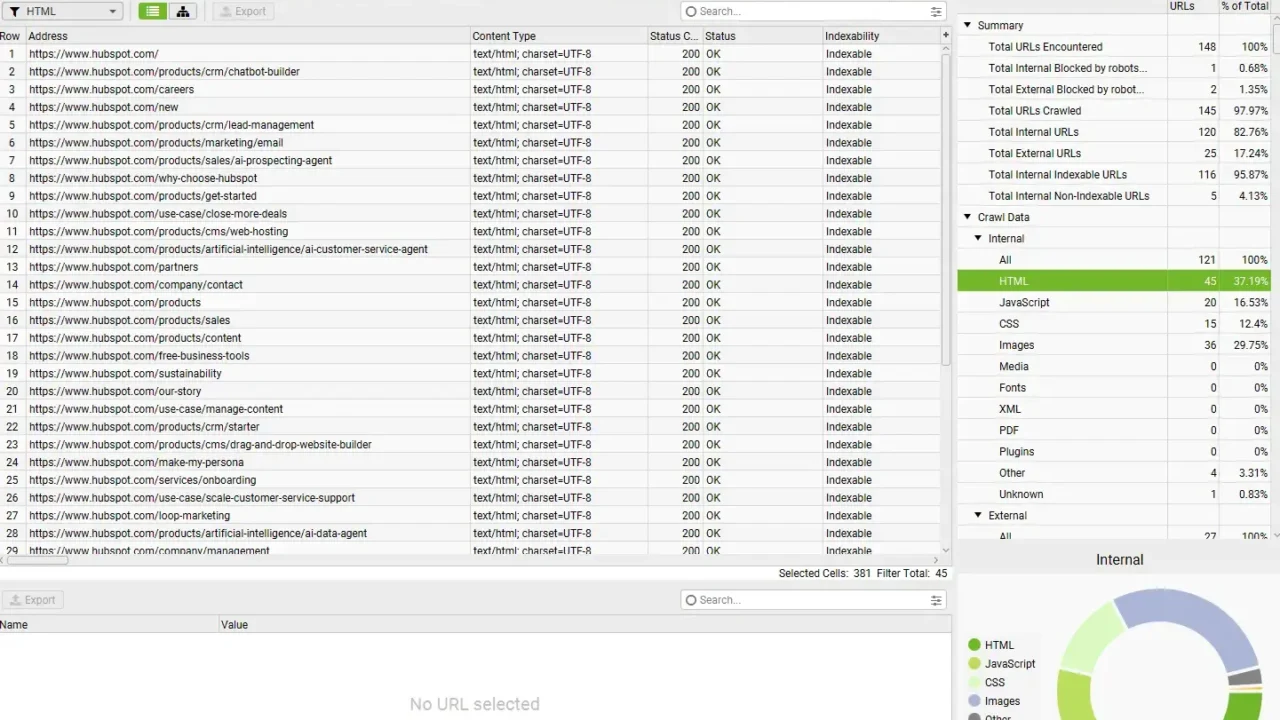Click the JavaScript legend color dot
This screenshot has width=1280, height=720.
[974, 664]
